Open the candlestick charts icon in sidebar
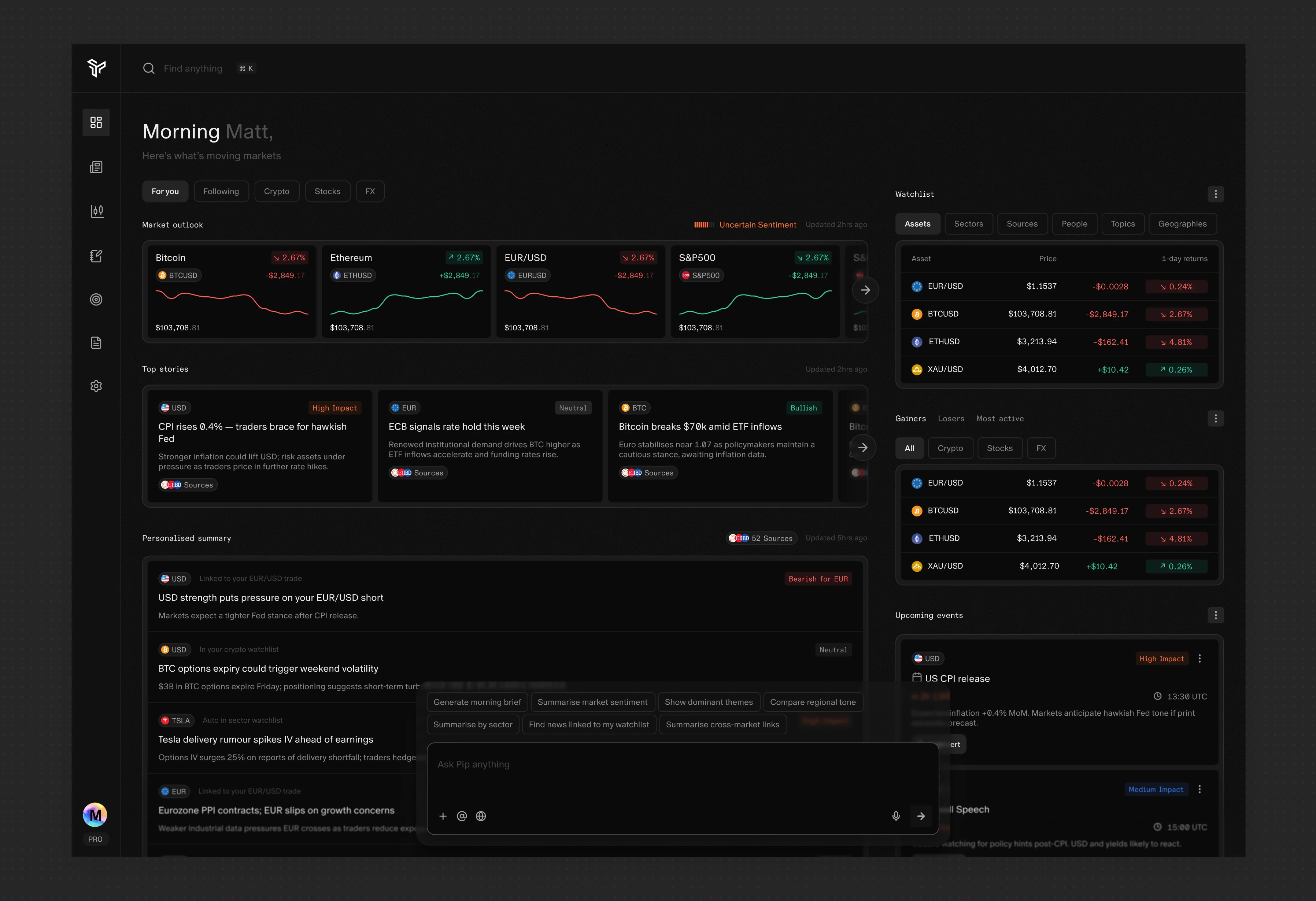Screen dimensions: 1316x901 [96, 211]
